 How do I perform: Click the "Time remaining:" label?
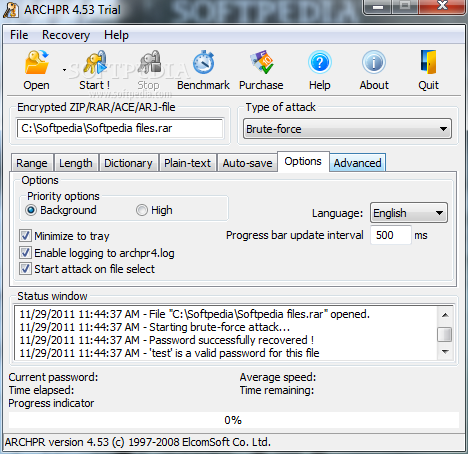[x=277, y=390]
